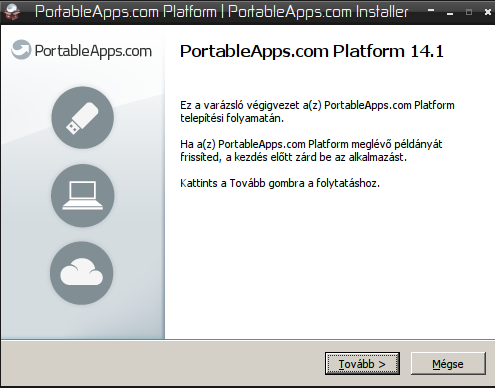
Task: Click the 'Kattints a Tovább gombra' instruction text
Action: coord(280,183)
